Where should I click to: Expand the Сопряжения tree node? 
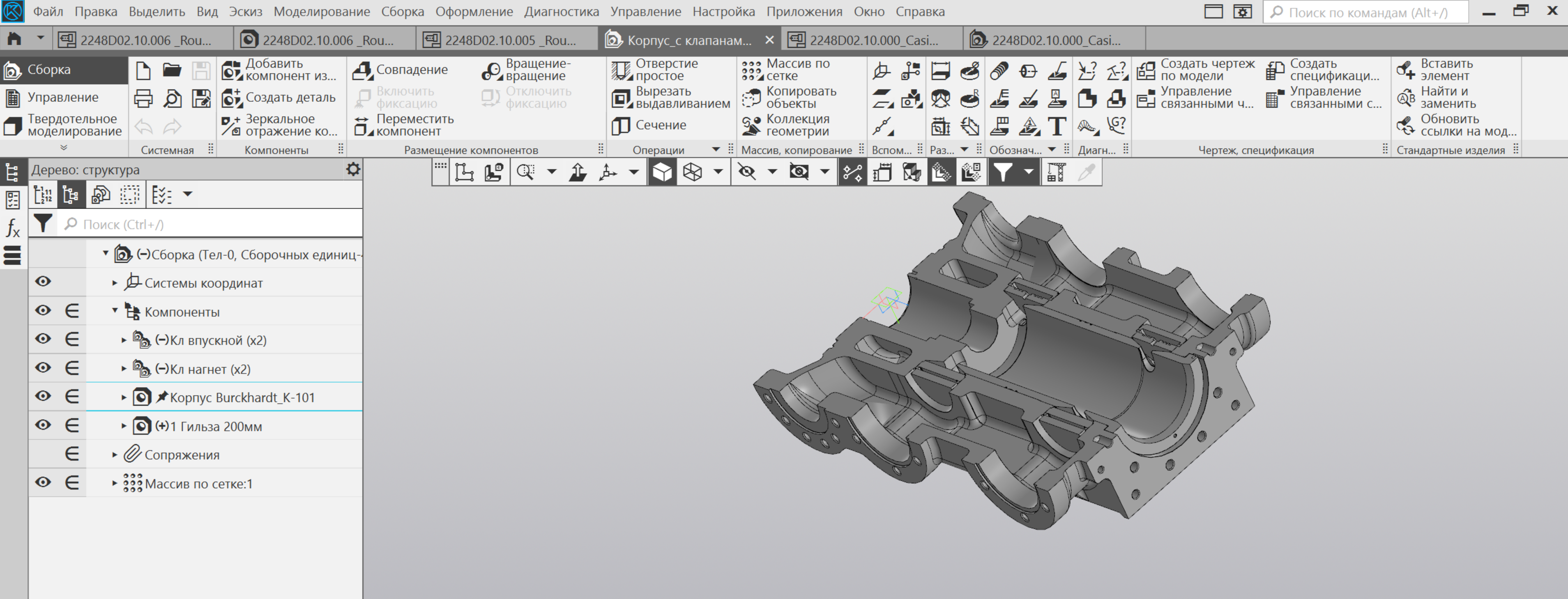115,455
